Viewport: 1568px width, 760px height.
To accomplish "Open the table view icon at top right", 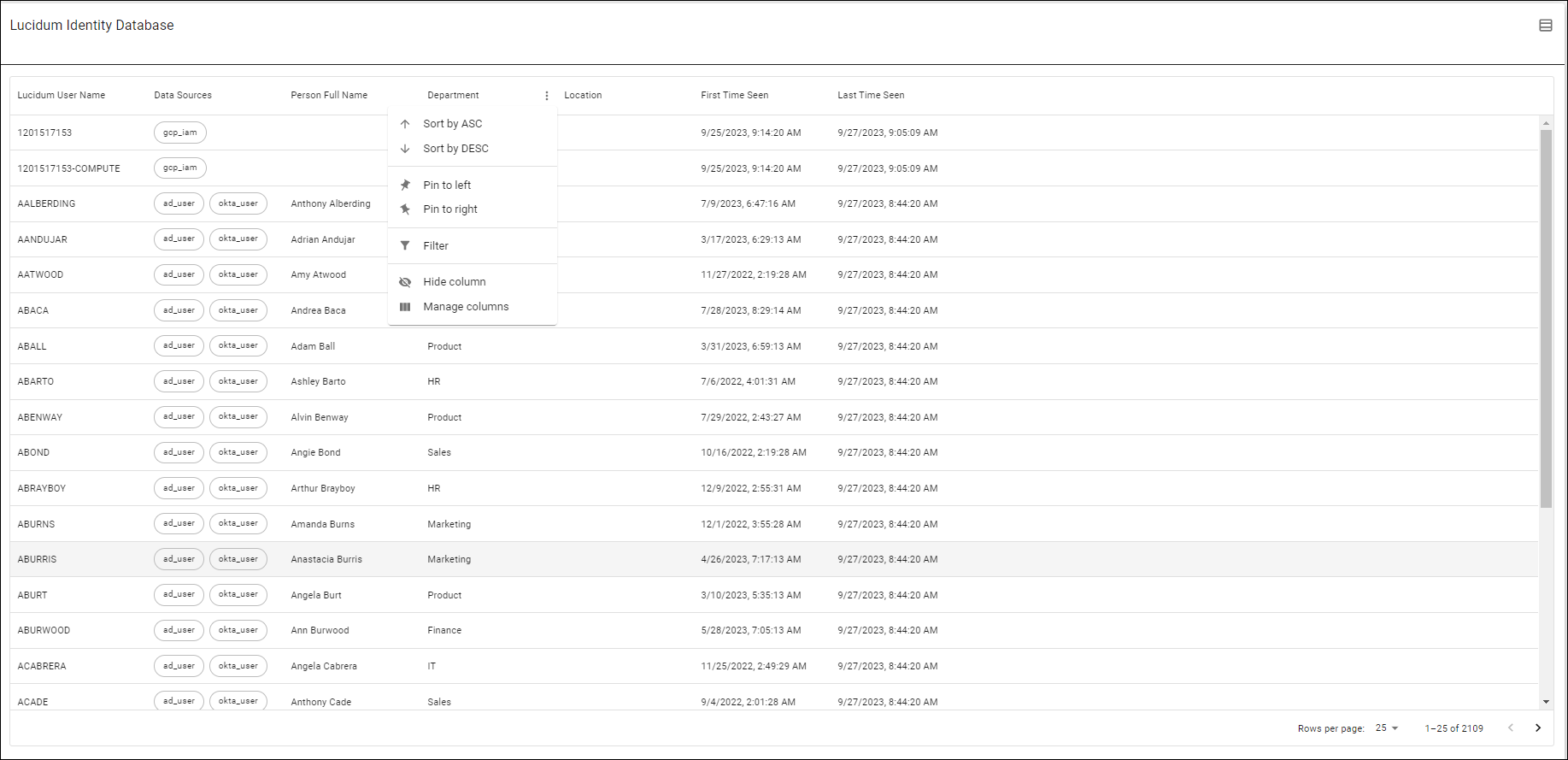I will tap(1545, 26).
